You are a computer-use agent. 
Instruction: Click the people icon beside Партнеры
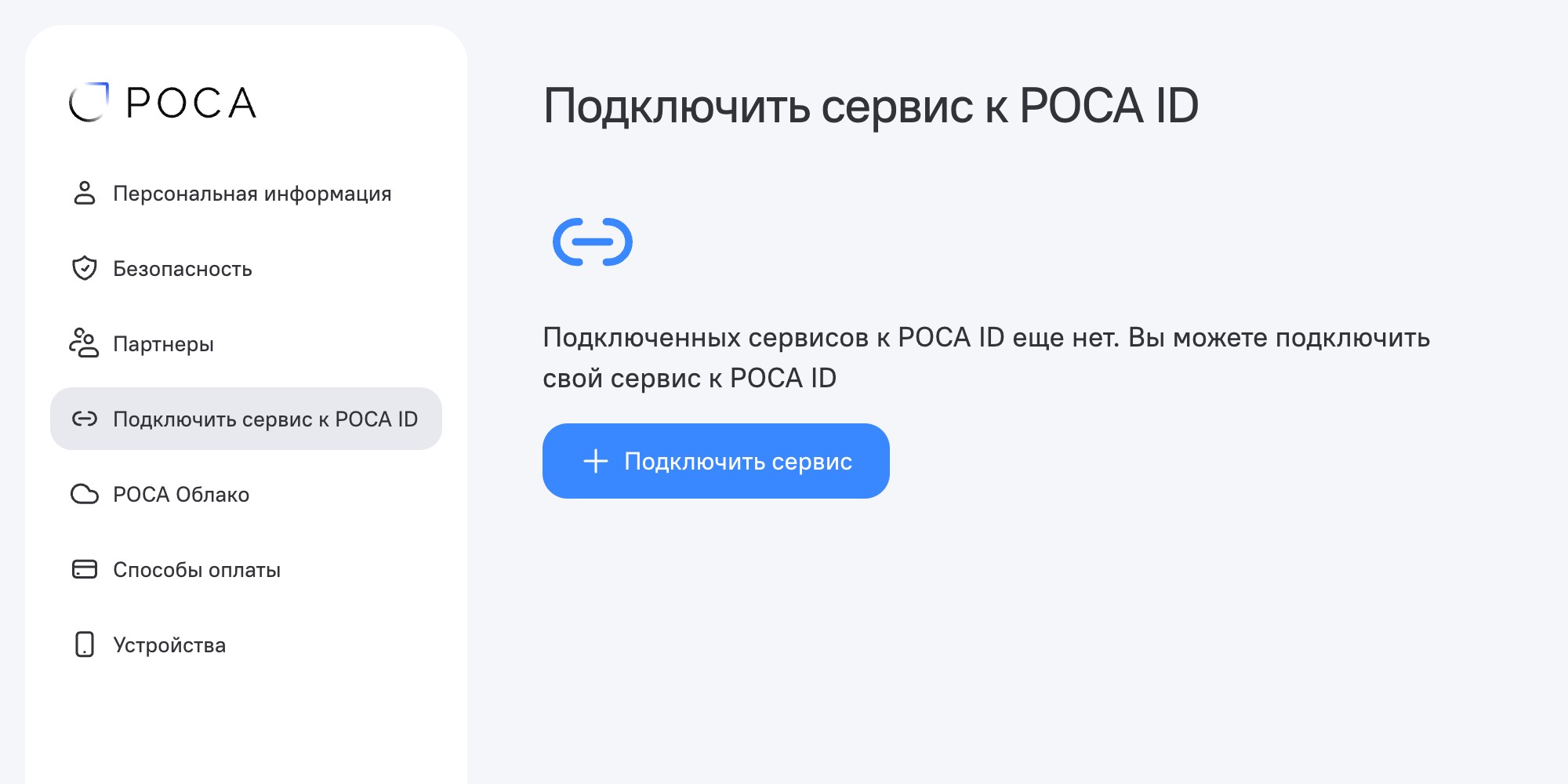click(x=84, y=343)
